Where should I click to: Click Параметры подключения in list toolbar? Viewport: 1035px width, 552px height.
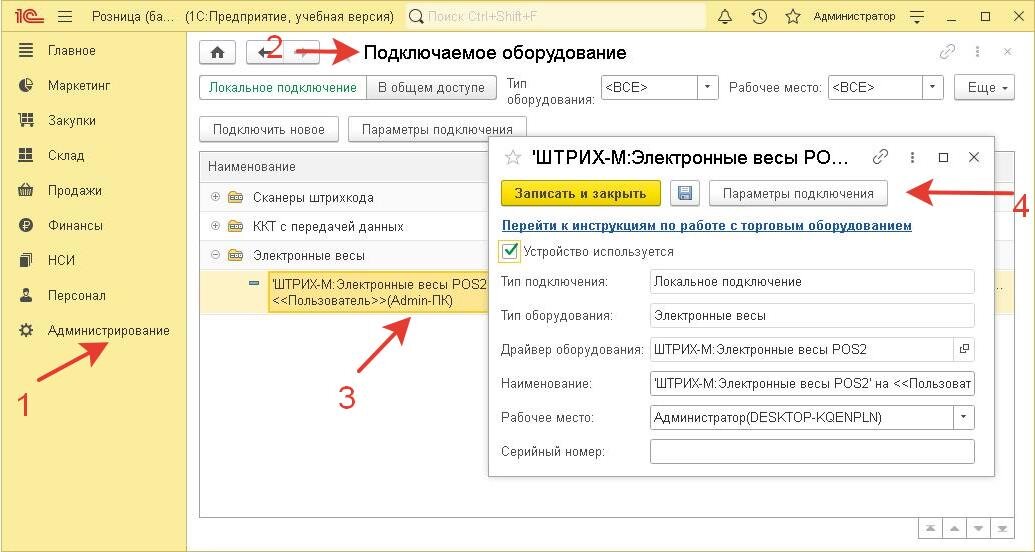(x=438, y=129)
